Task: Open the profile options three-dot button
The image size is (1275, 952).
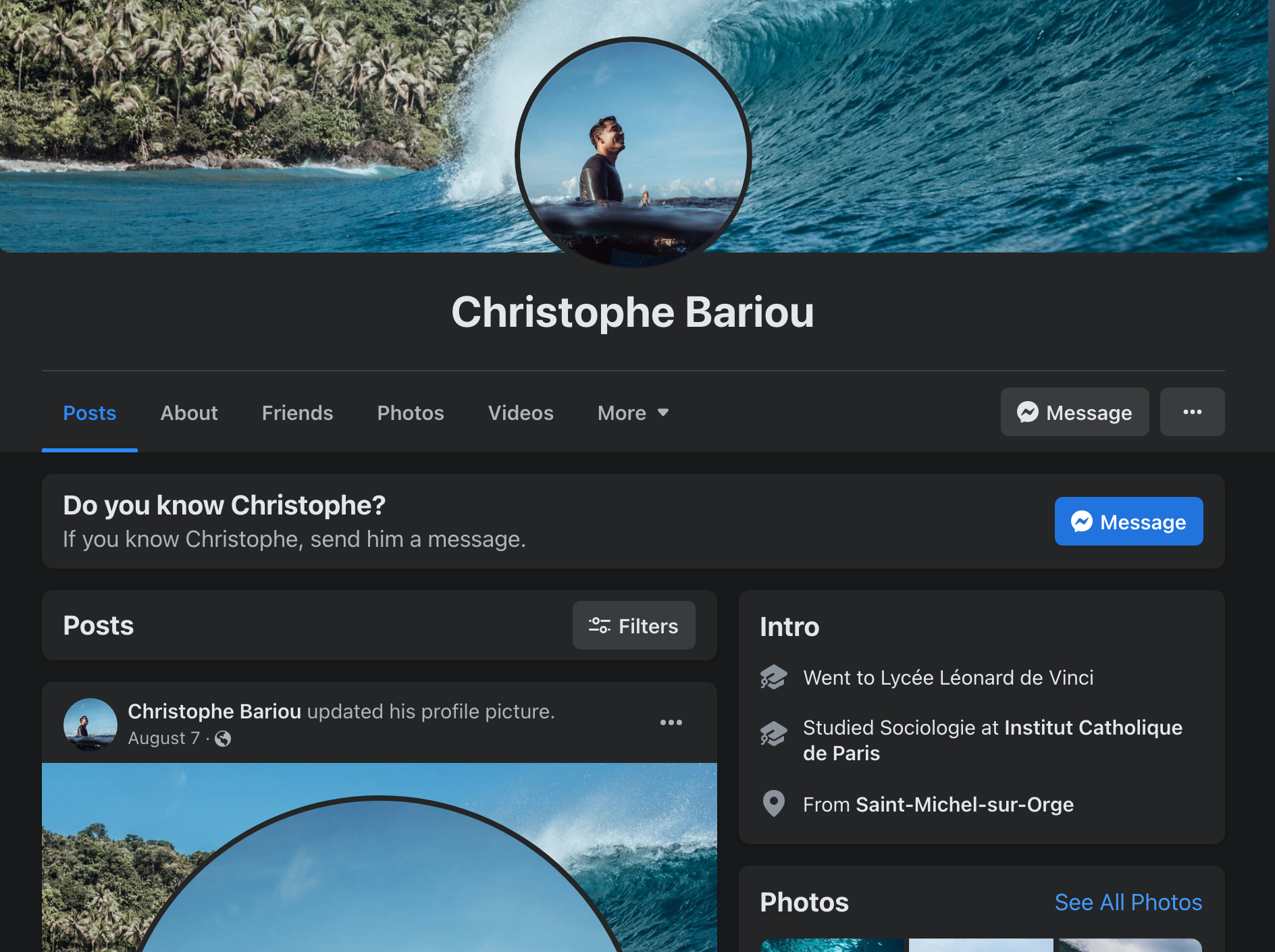Action: pos(1192,412)
